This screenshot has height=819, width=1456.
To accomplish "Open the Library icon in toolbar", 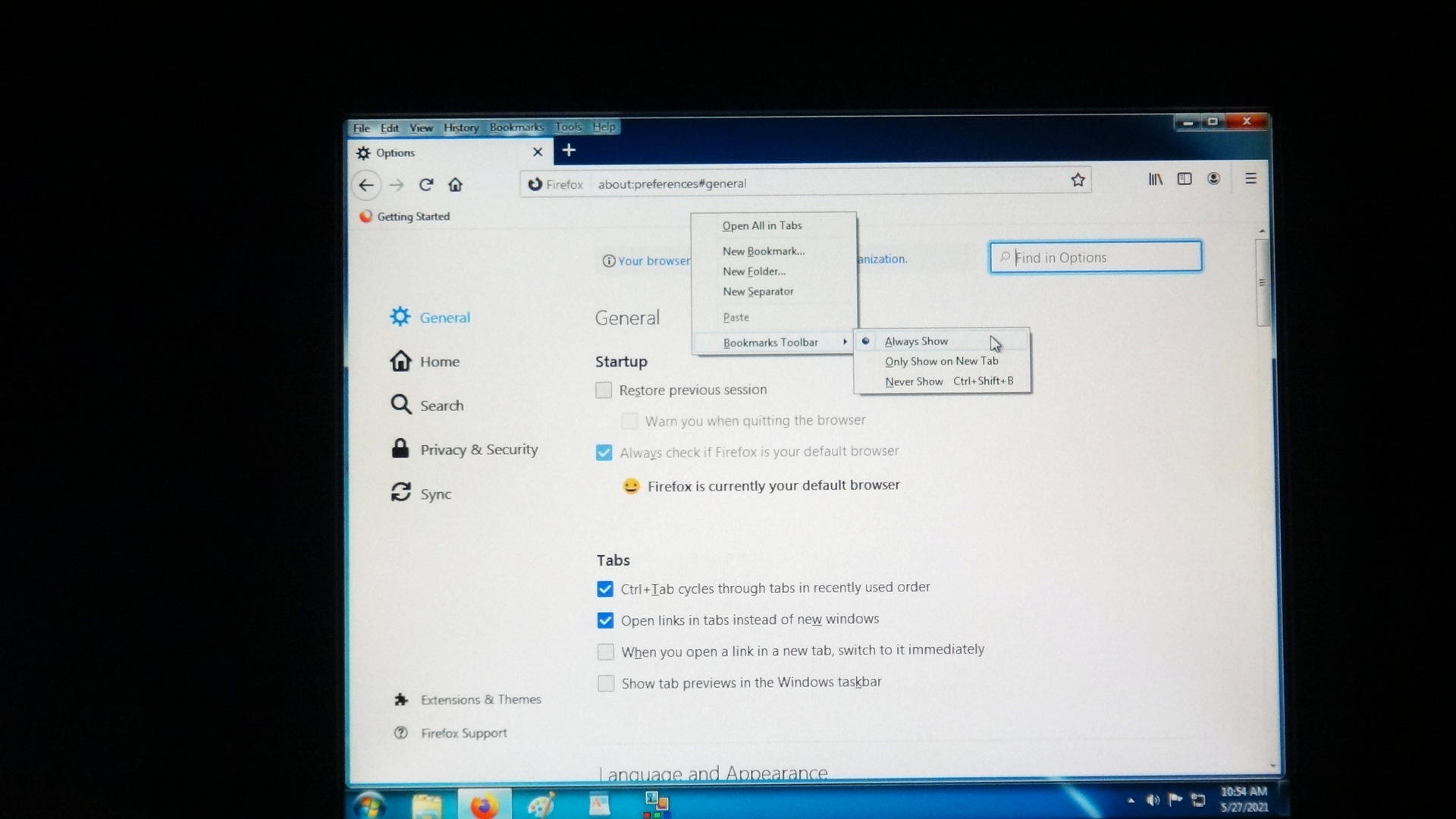I will [x=1155, y=179].
